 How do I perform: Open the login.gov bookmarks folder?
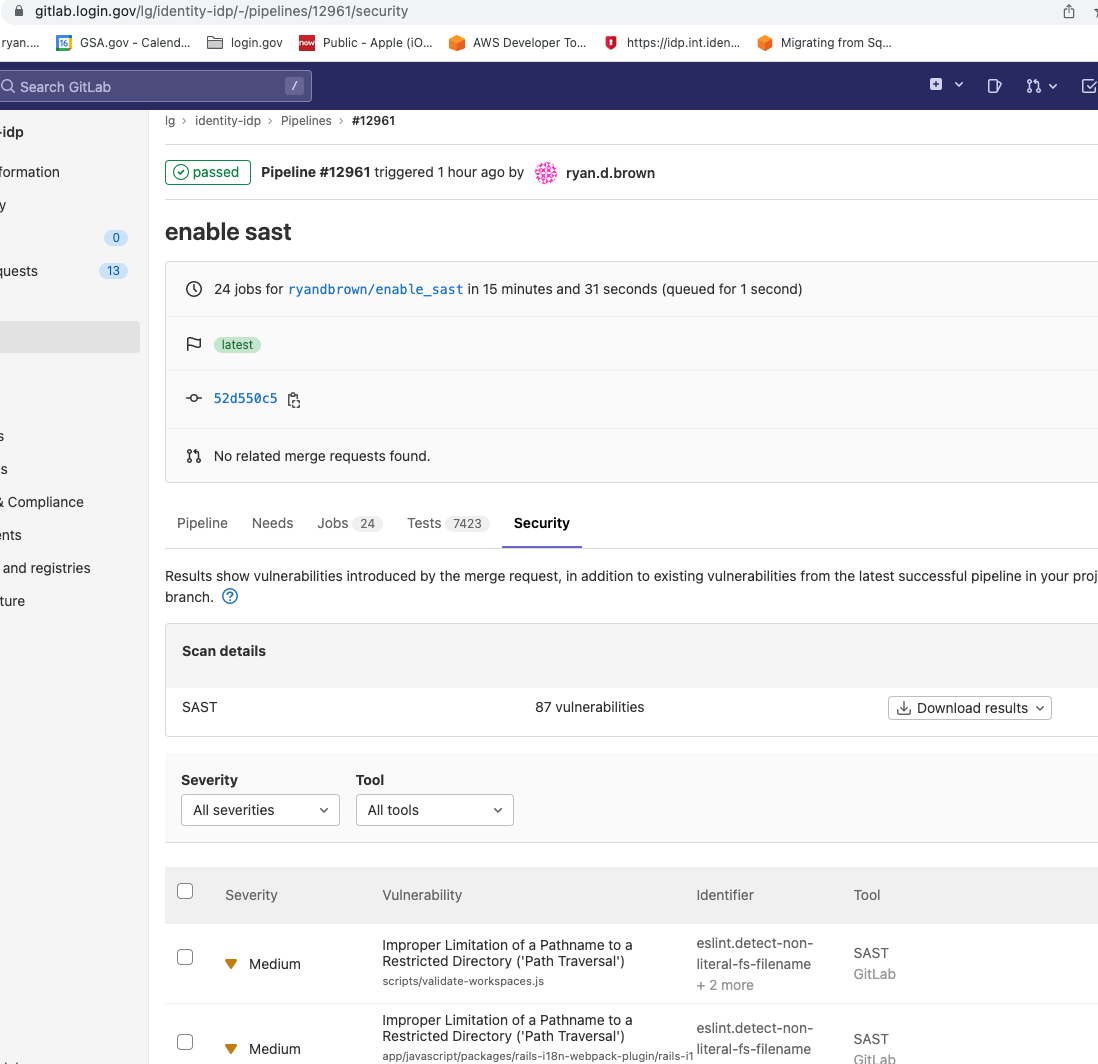(245, 43)
